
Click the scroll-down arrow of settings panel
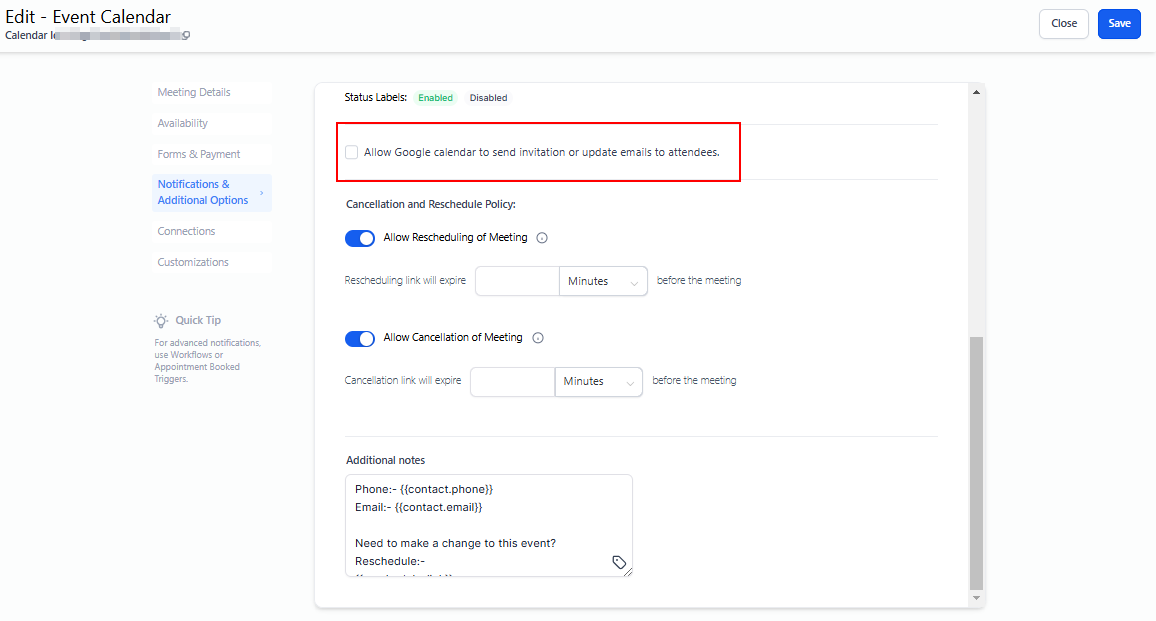(x=977, y=598)
